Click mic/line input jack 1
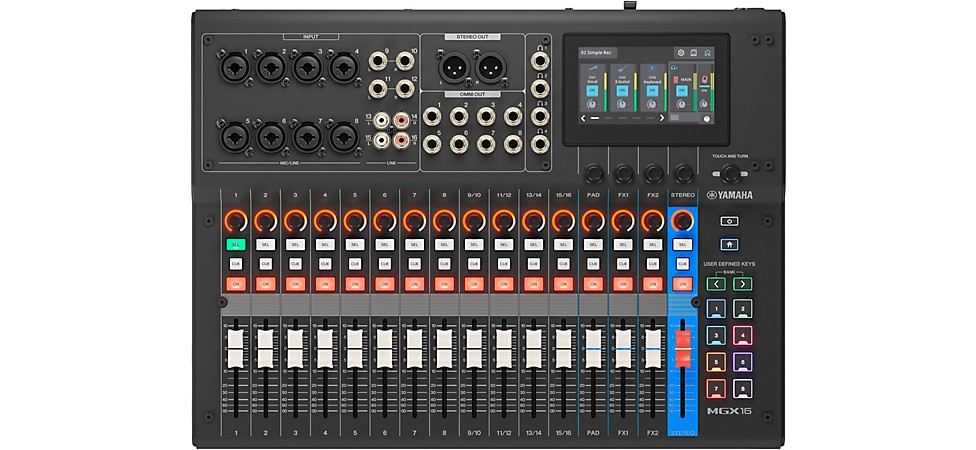 [235, 67]
